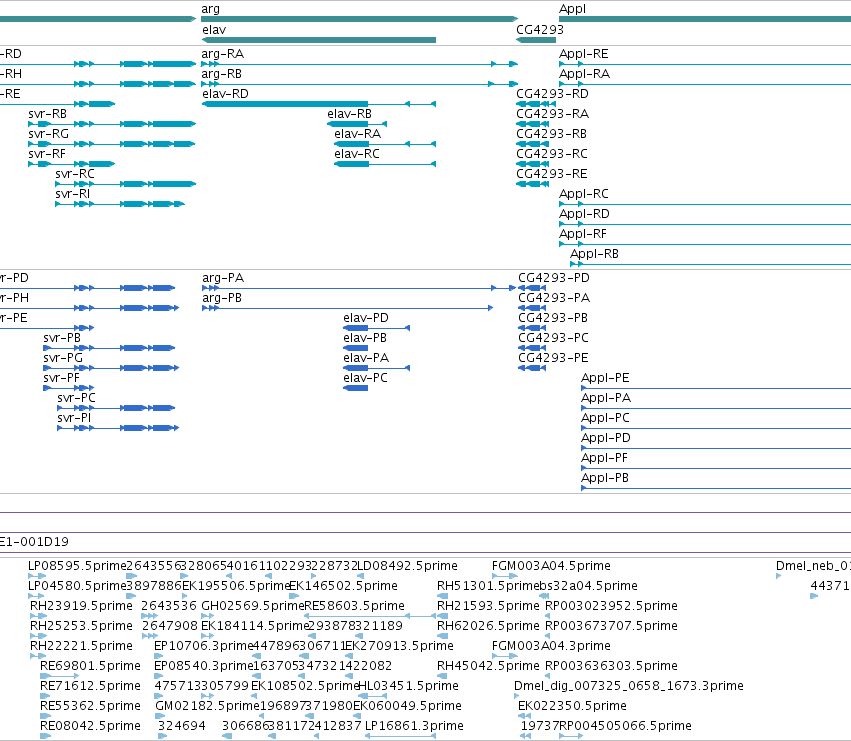The width and height of the screenshot is (851, 741).
Task: Select the elav-PA protein label
Action: [366, 358]
